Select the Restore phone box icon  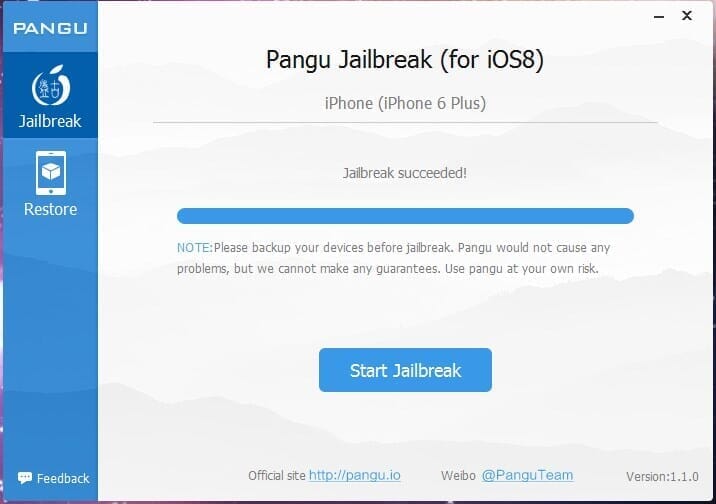click(51, 173)
